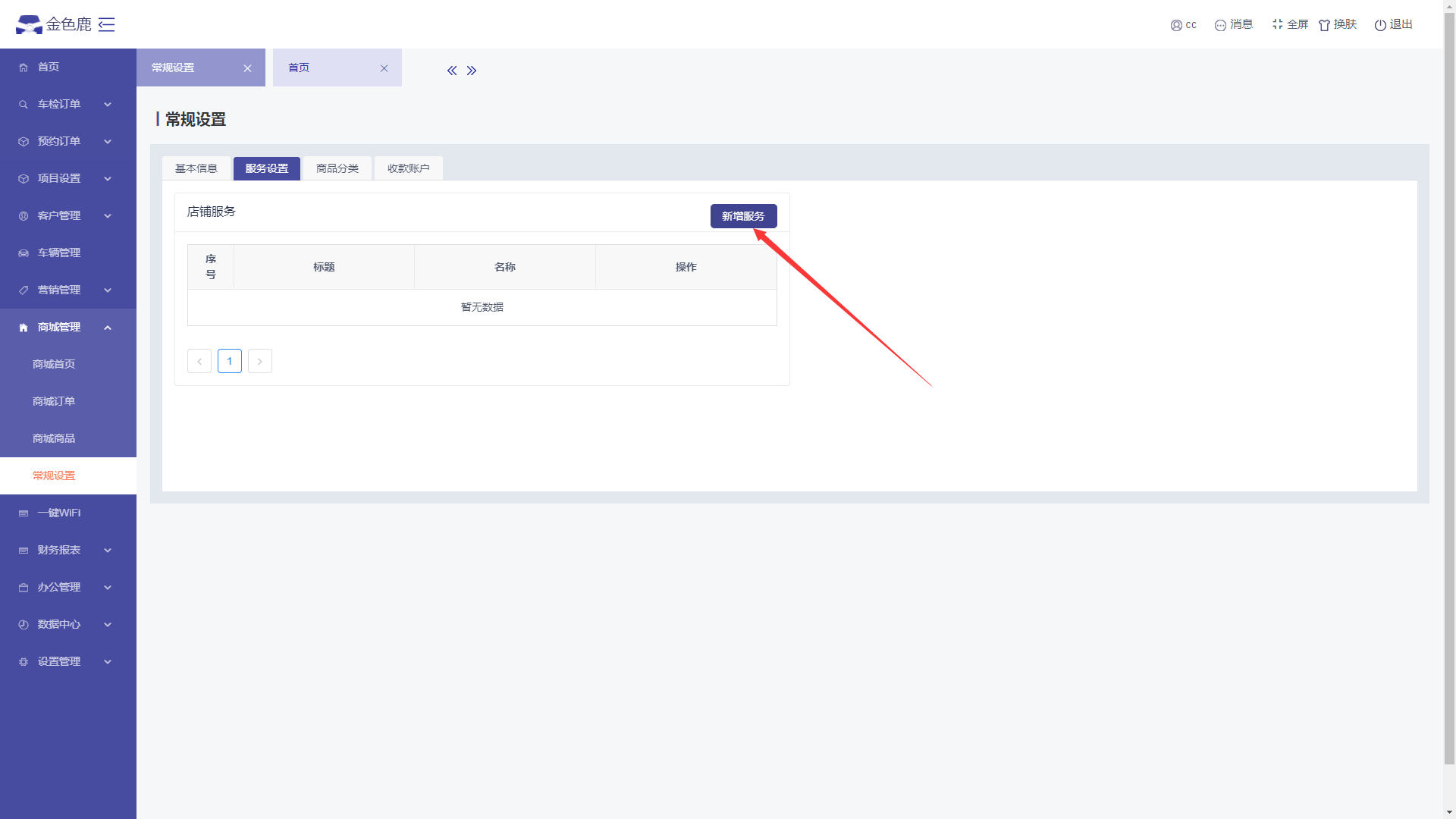The height and width of the screenshot is (819, 1456).
Task: Select page 1 in pagination
Action: click(x=230, y=361)
